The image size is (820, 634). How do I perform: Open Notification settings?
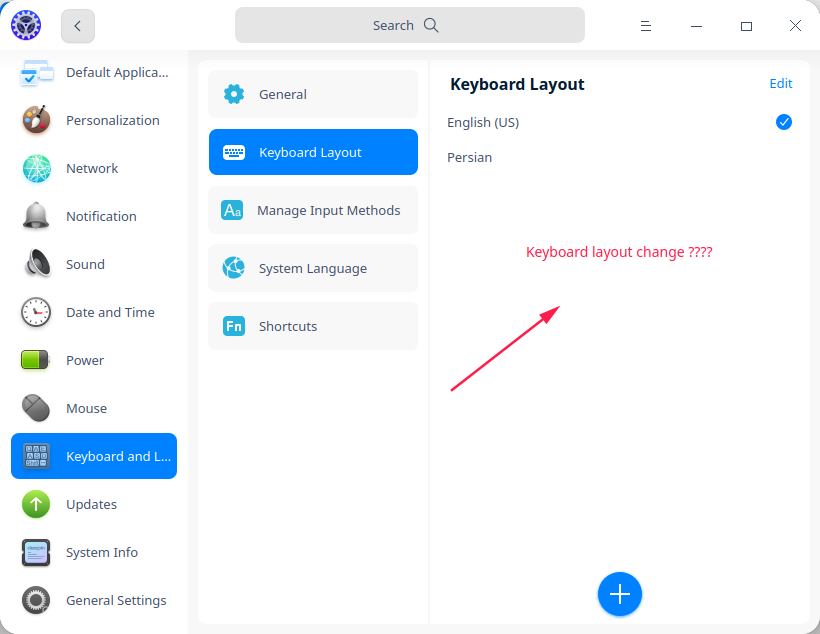point(102,216)
